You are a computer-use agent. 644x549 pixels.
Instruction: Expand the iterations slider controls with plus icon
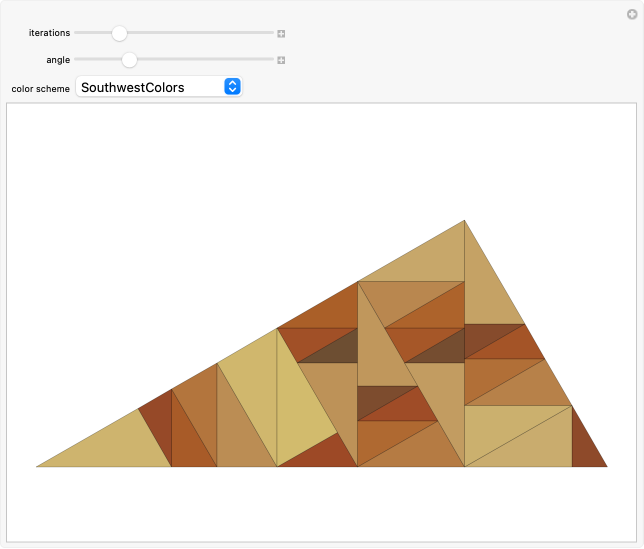[281, 33]
